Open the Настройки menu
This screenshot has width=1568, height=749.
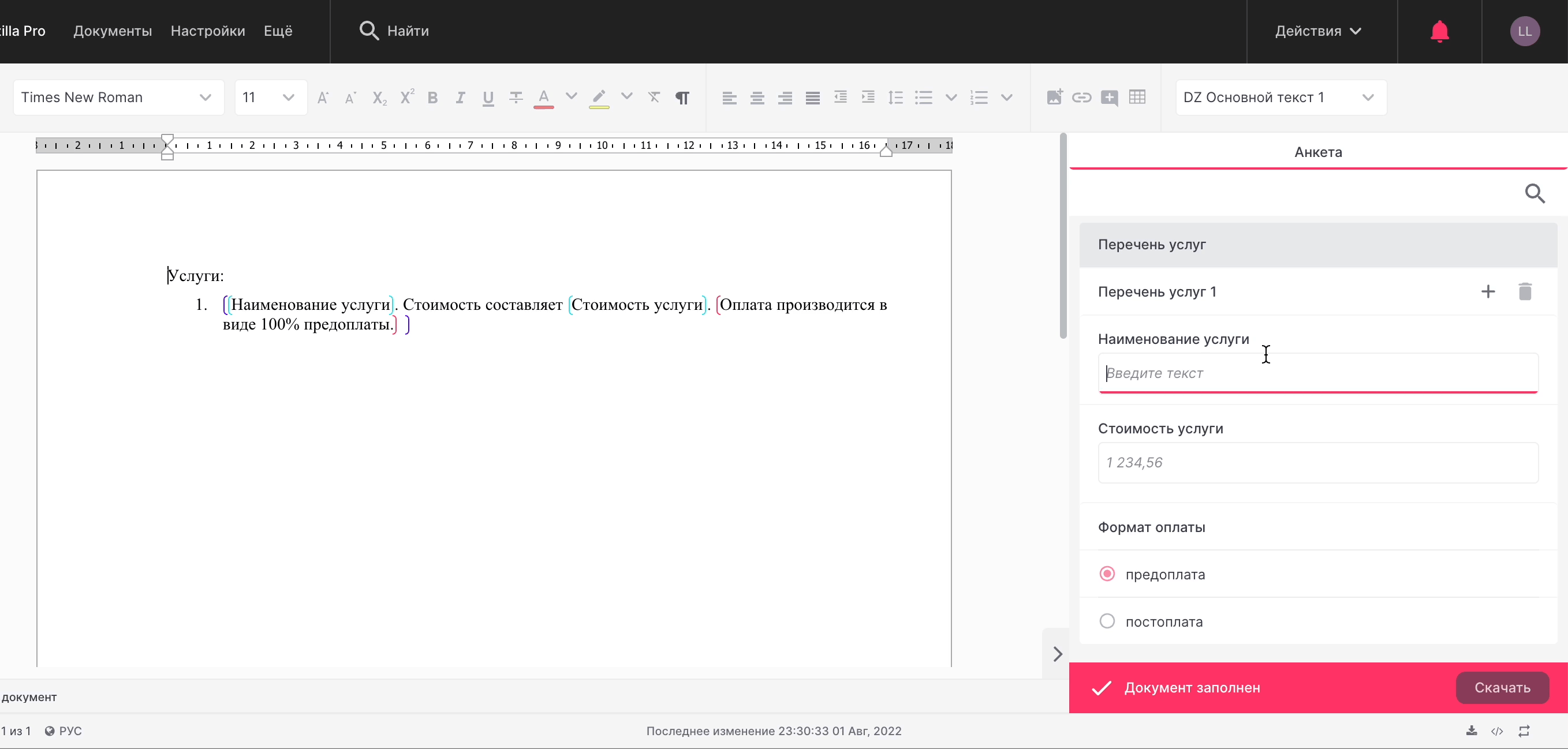[208, 31]
